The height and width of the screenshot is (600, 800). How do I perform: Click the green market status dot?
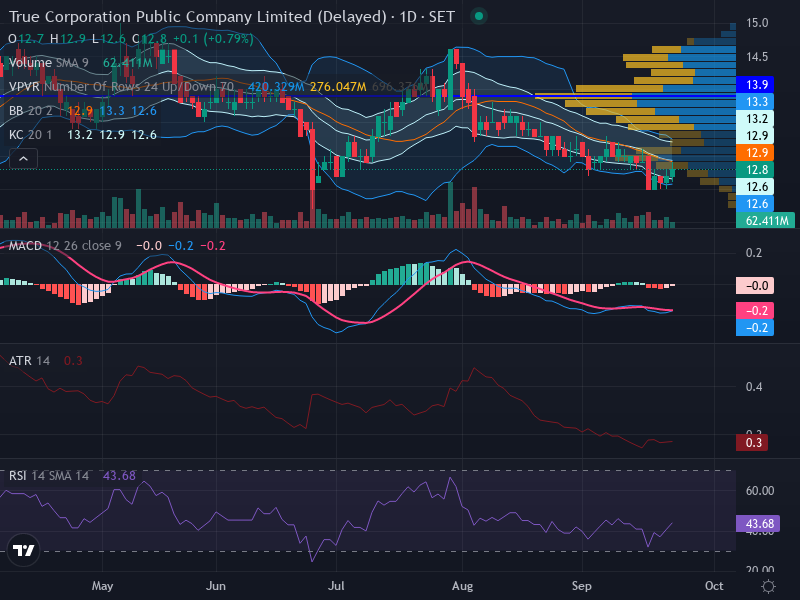[x=479, y=16]
